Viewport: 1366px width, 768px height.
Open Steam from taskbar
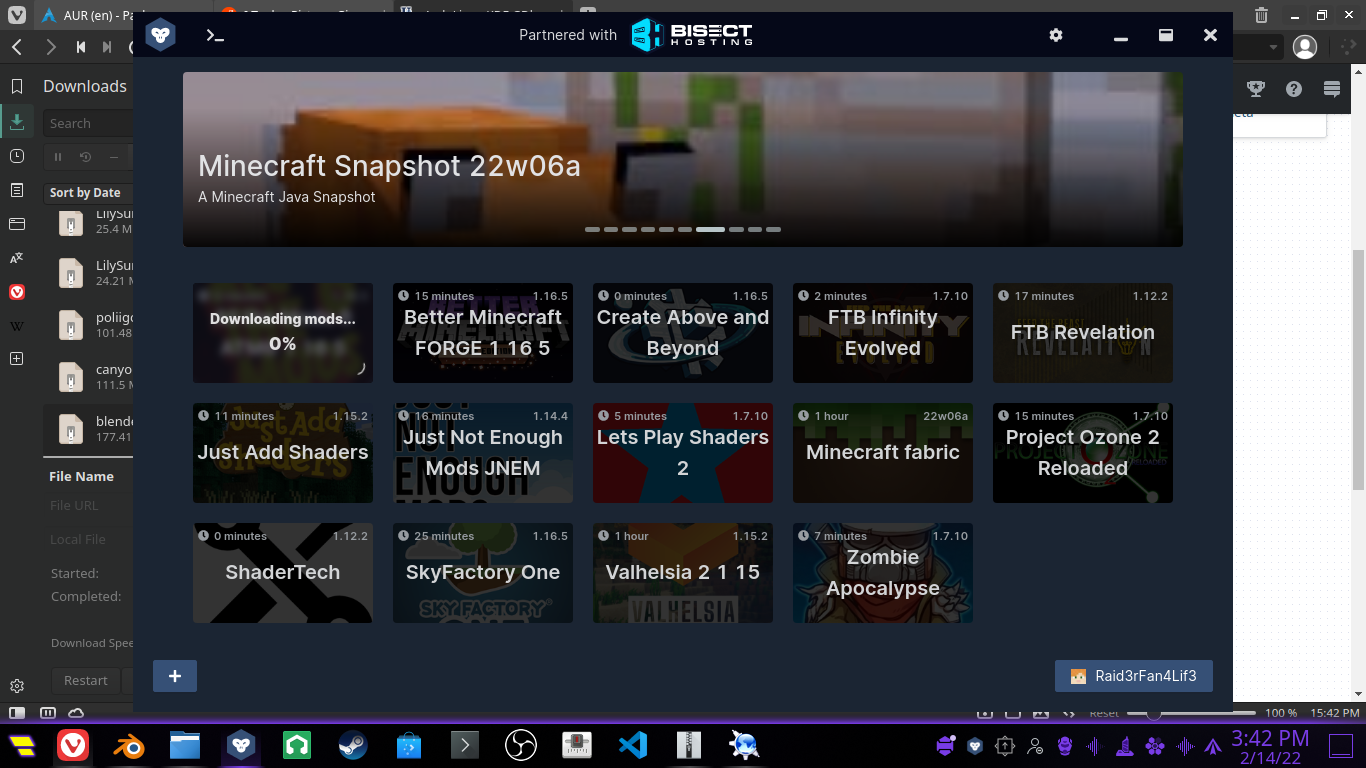pos(352,745)
